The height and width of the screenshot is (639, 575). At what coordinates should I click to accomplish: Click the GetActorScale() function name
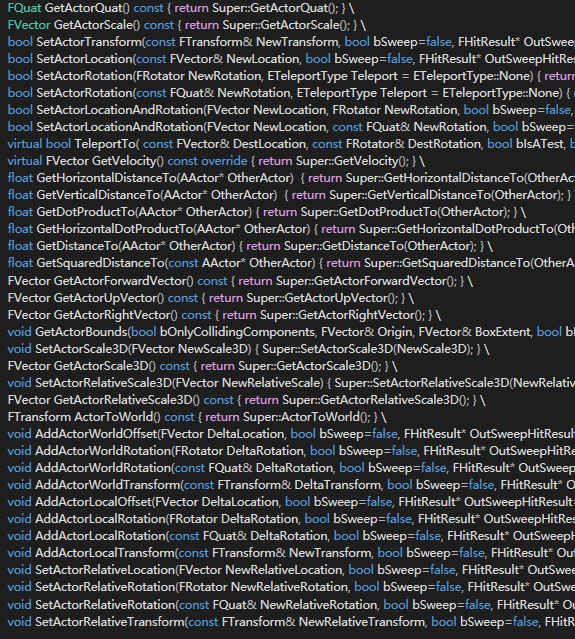point(97,25)
